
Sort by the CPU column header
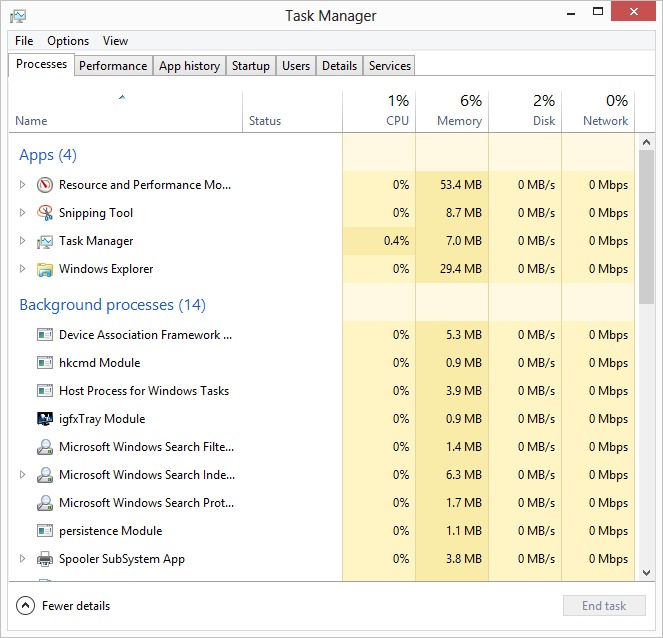[x=379, y=111]
